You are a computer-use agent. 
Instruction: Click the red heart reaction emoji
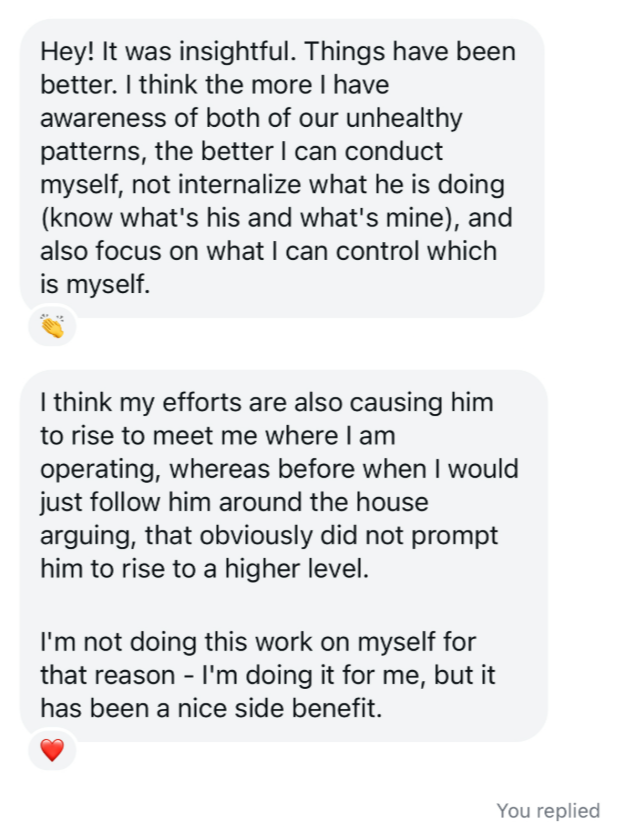point(51,749)
